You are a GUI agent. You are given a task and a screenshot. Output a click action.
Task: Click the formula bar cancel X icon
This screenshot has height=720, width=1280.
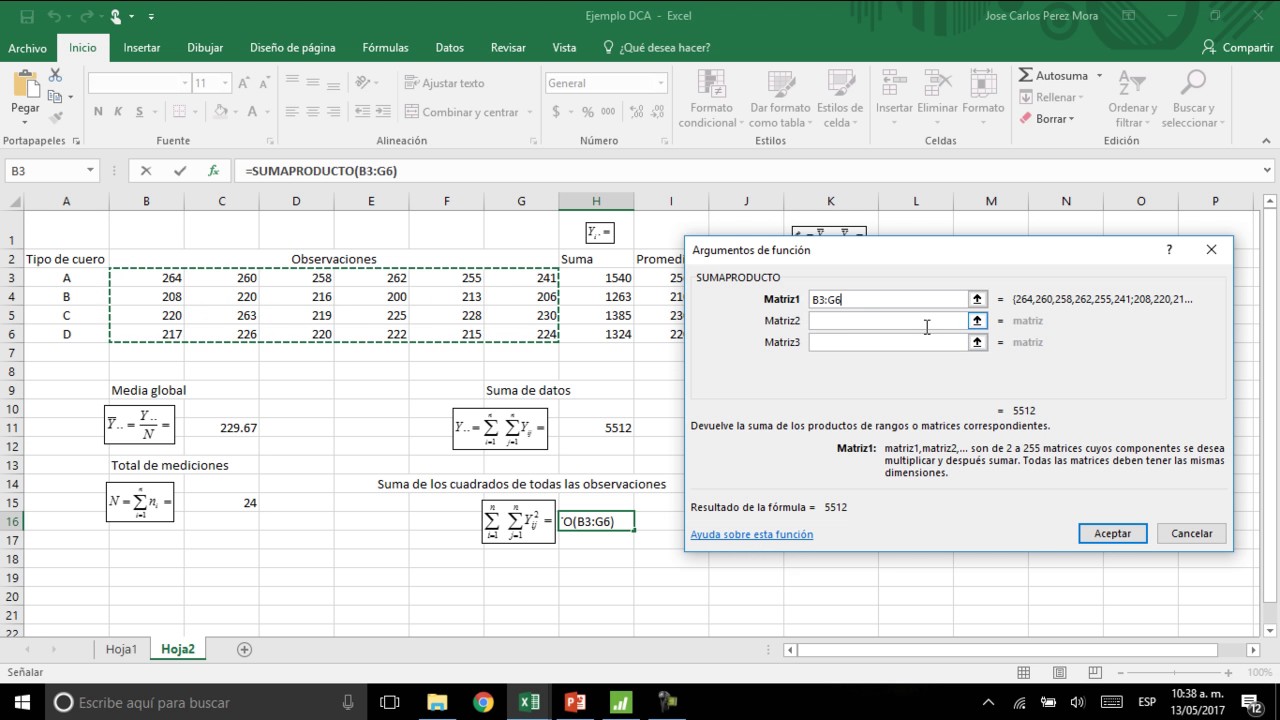(x=146, y=171)
